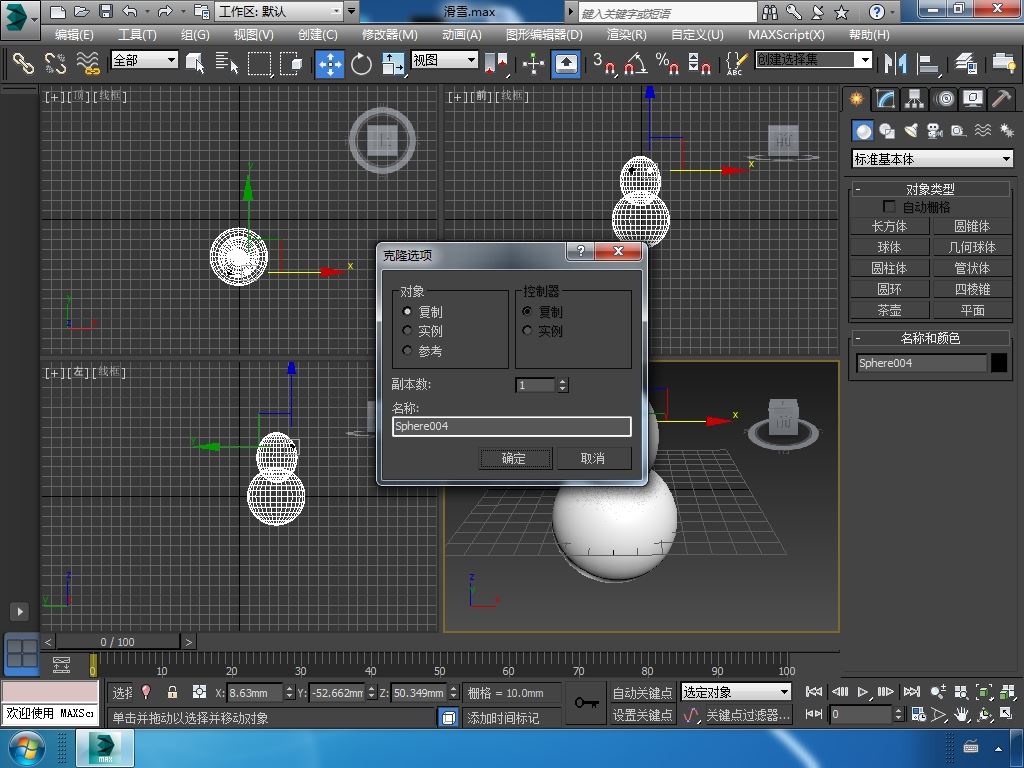The height and width of the screenshot is (768, 1024).
Task: Toggle 设置关键点 set key mode
Action: 642,715
